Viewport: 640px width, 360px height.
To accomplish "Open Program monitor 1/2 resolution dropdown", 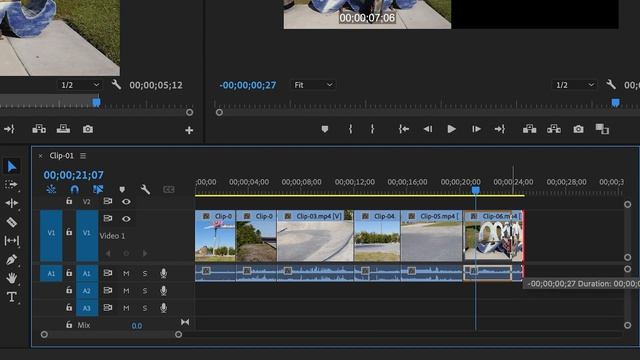I will [x=575, y=85].
